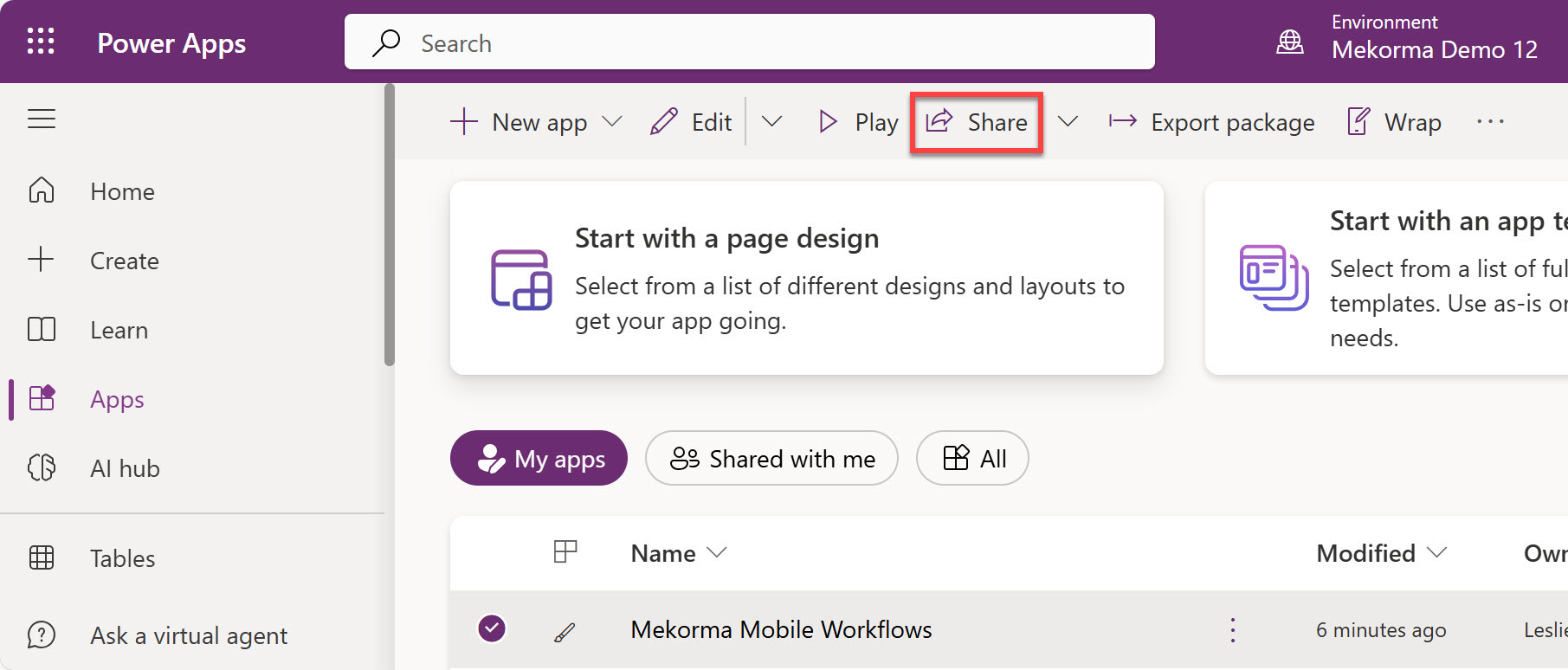Click the Play app button
Screen dimensions: 1568x670
(858, 122)
